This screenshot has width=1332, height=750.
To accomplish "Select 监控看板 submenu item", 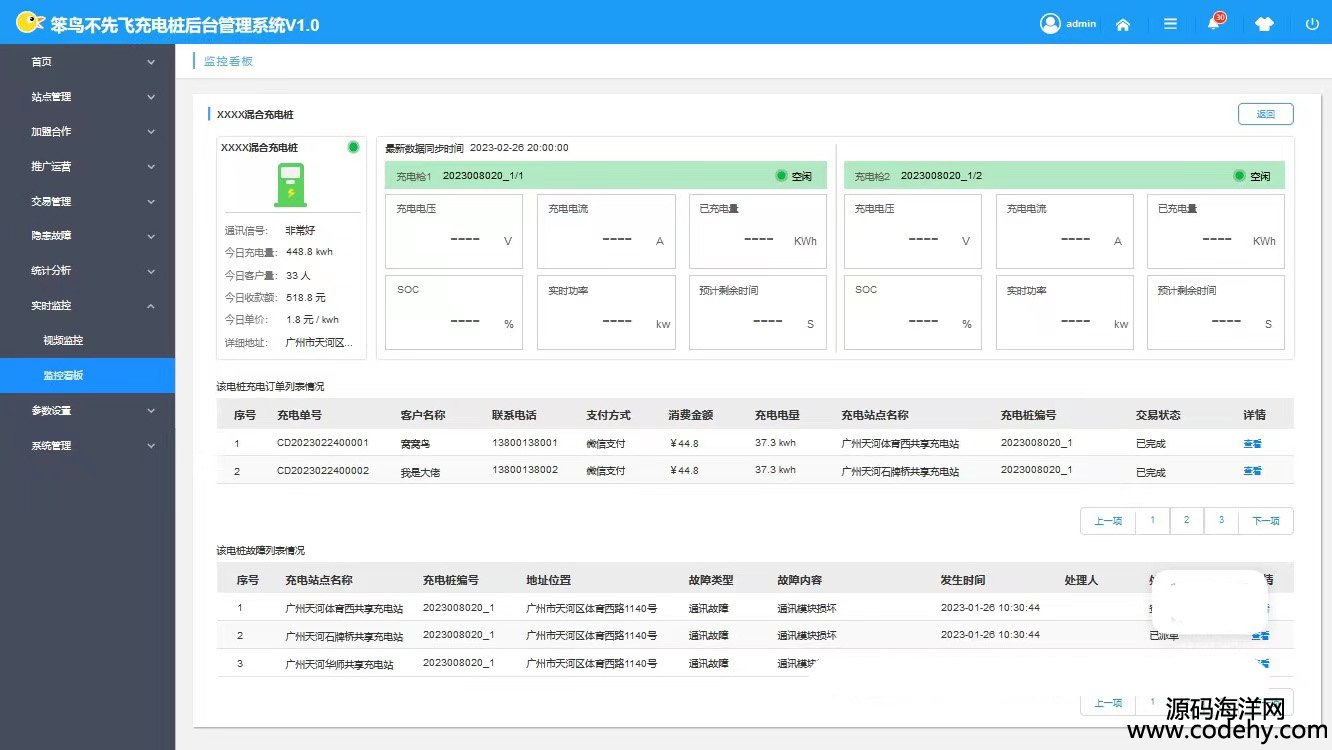I will click(x=87, y=375).
